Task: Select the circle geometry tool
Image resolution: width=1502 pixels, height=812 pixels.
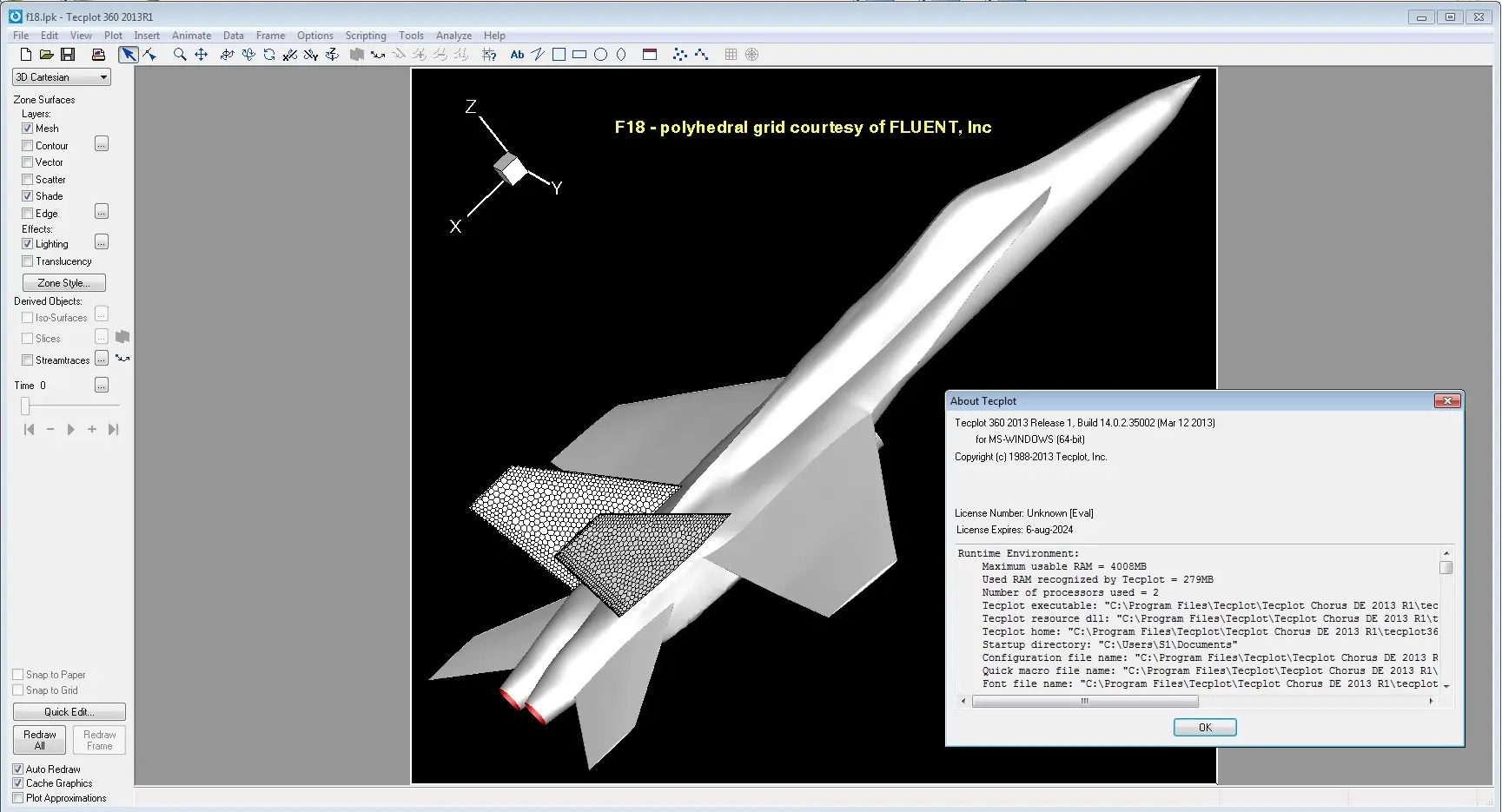Action: pos(600,54)
